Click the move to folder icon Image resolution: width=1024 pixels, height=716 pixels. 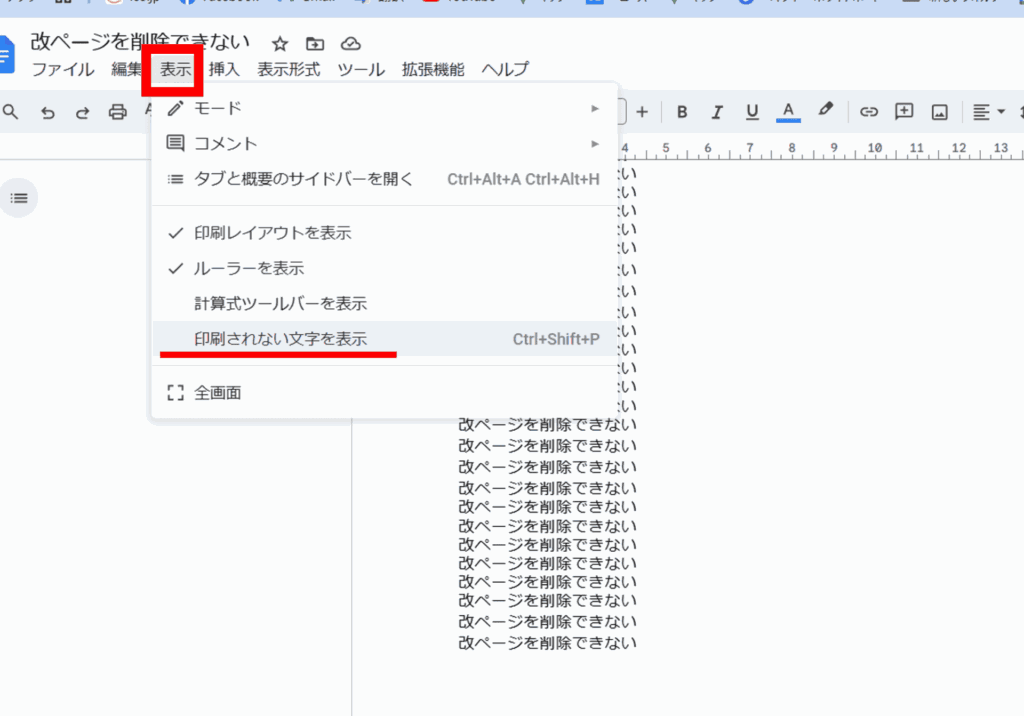(315, 43)
